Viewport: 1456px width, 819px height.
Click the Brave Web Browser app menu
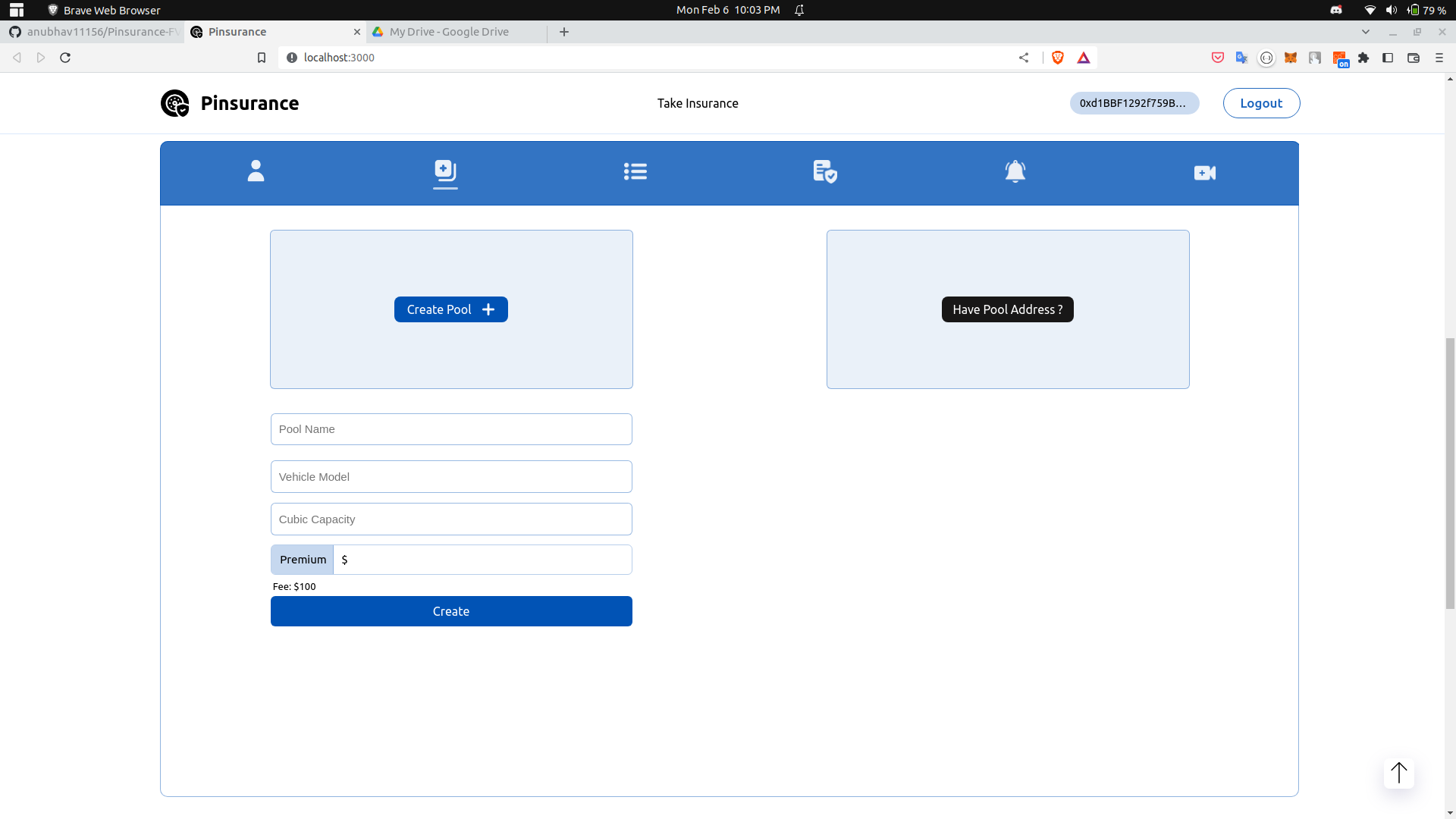pyautogui.click(x=104, y=10)
